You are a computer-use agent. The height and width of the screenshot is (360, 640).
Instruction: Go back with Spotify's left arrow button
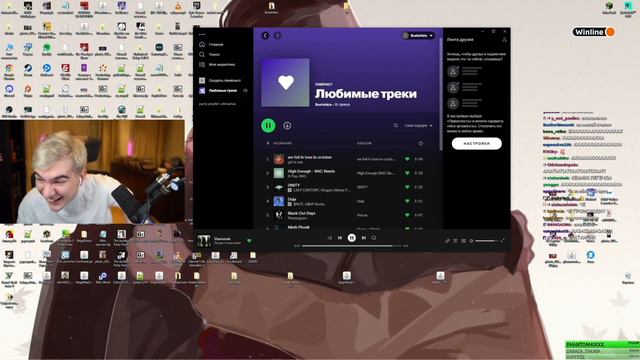265,36
